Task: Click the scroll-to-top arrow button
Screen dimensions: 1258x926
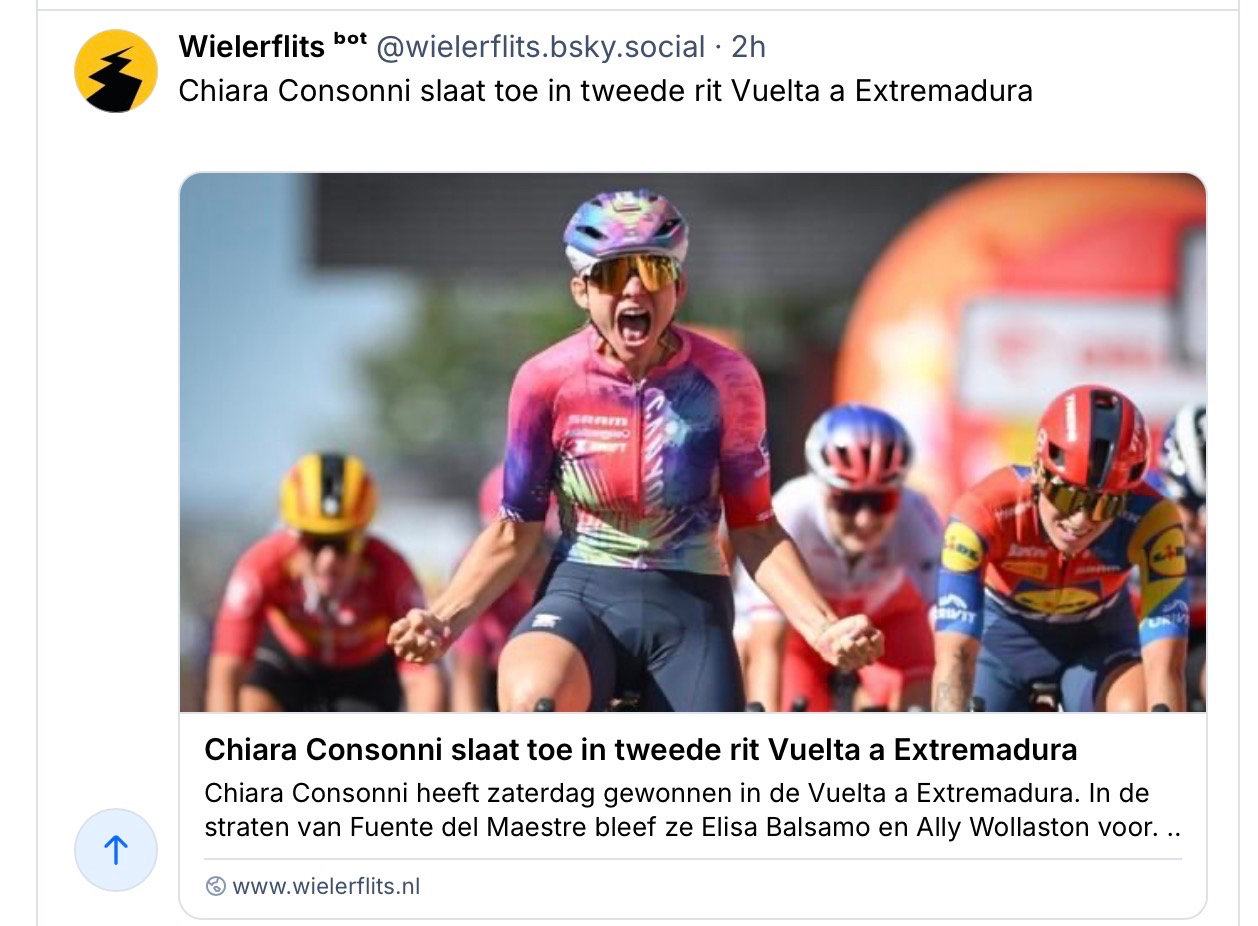Action: [x=116, y=850]
